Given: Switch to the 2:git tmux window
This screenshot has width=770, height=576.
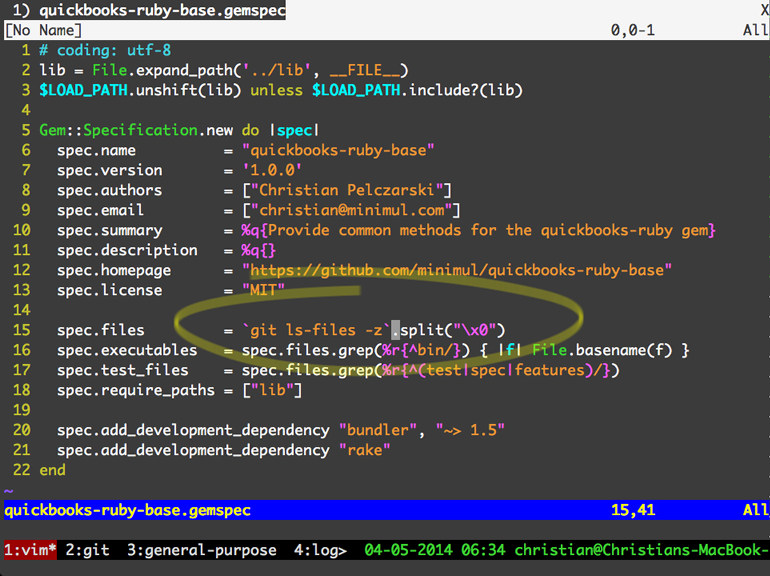Looking at the screenshot, I should (88, 549).
